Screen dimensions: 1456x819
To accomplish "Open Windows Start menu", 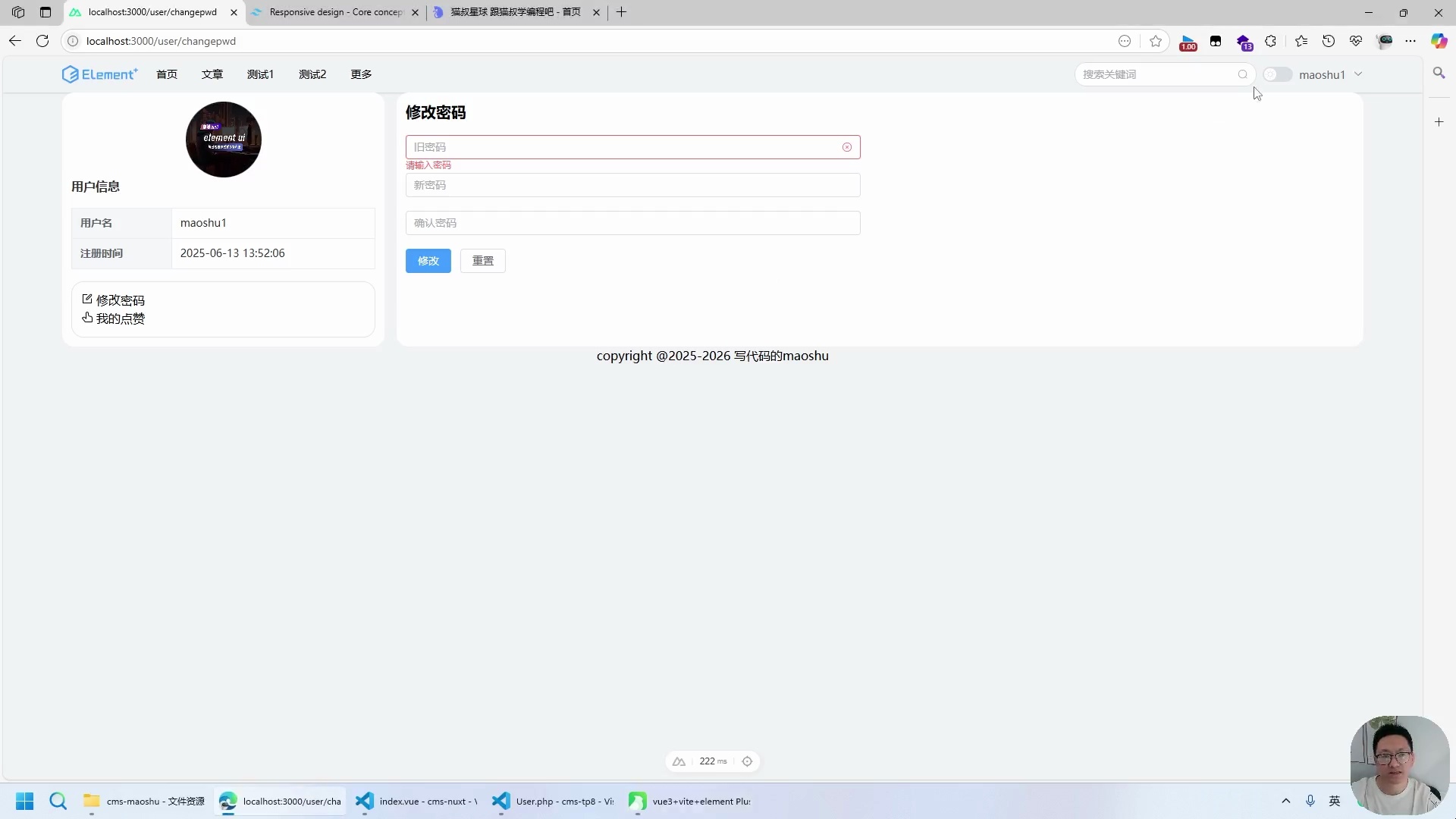I will pos(25,801).
